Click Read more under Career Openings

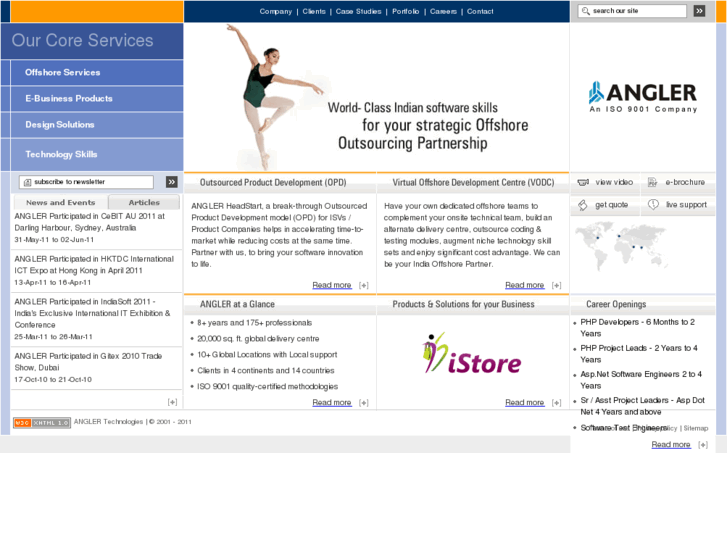[671, 444]
